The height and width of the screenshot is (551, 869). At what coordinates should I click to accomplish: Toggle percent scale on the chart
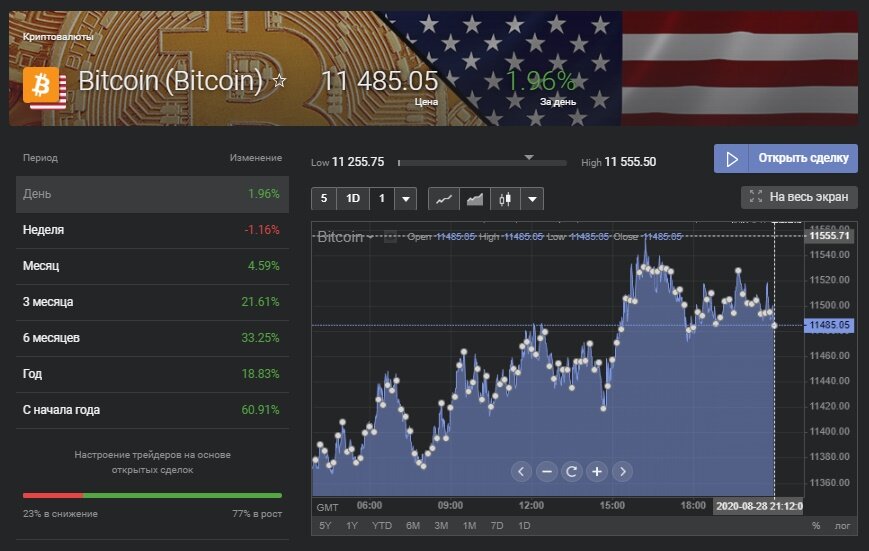816,525
